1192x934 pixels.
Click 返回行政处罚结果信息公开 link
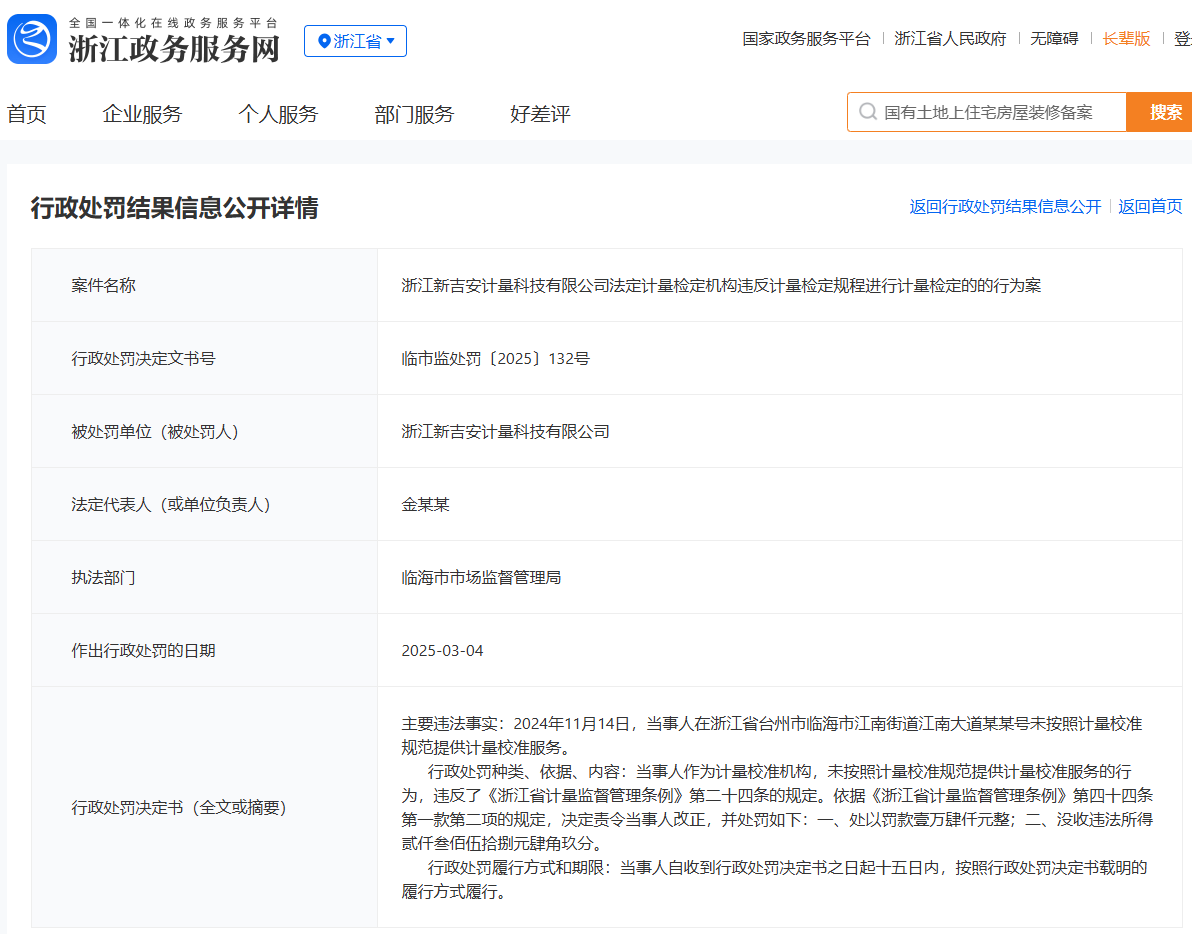1005,207
